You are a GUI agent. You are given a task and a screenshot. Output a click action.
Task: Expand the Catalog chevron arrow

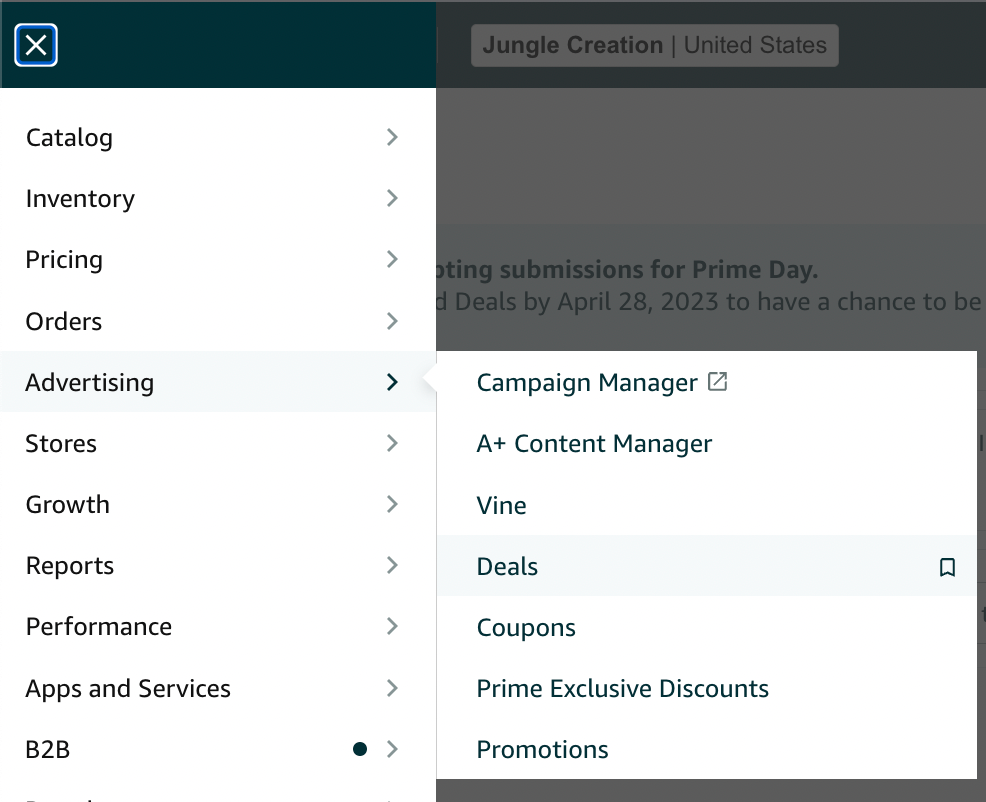coord(392,137)
